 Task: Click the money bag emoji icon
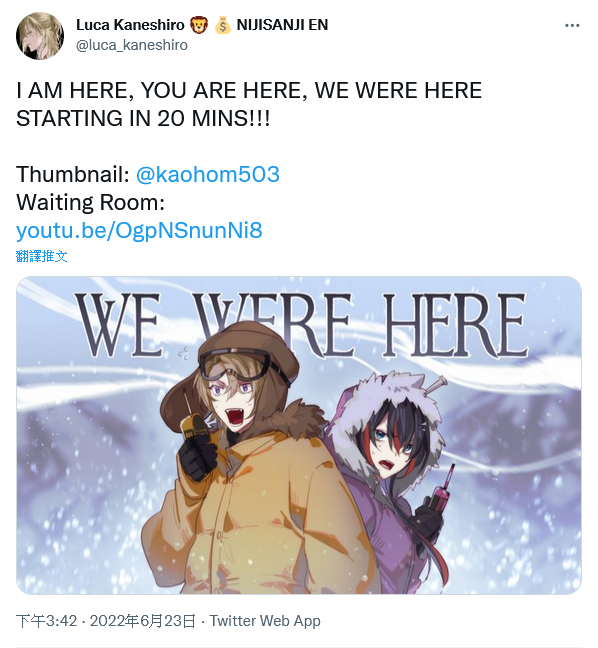222,25
